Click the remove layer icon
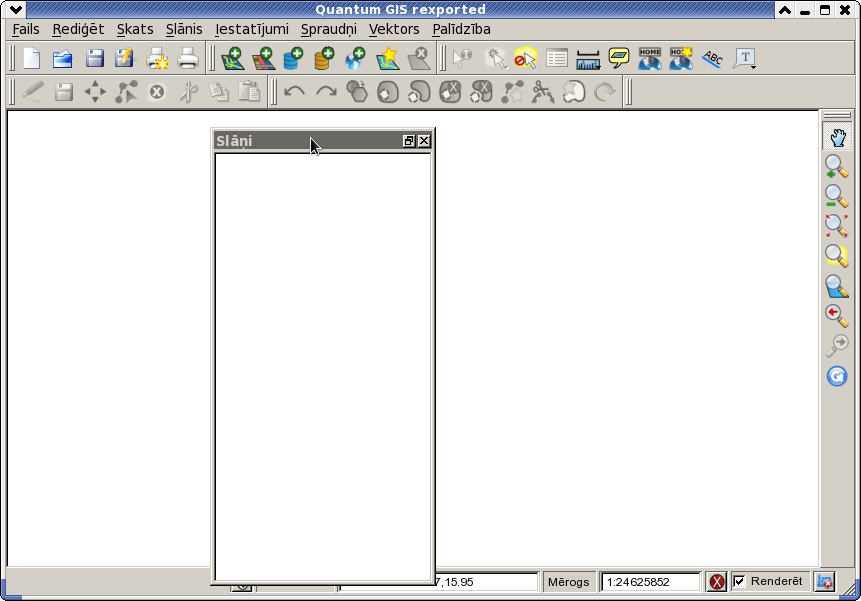 pyautogui.click(x=418, y=58)
